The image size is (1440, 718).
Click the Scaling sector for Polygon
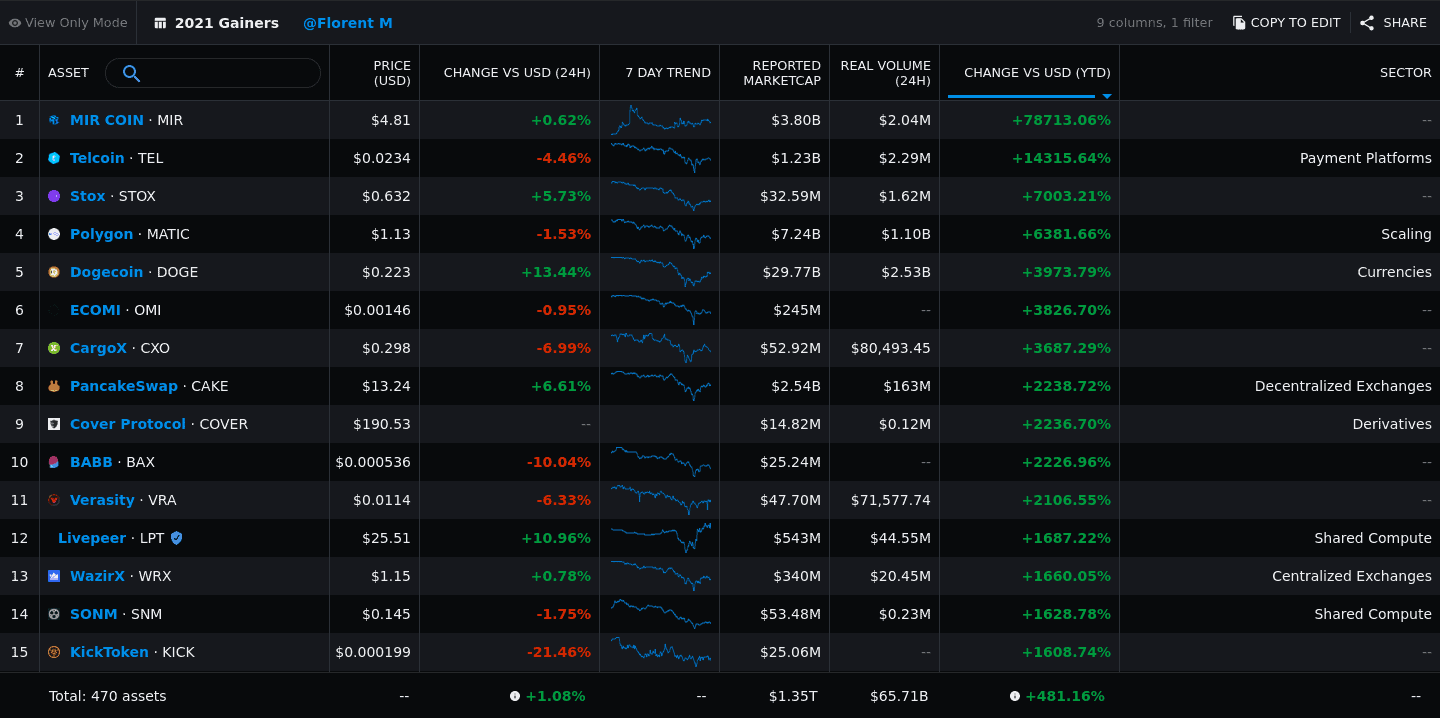[x=1406, y=234]
